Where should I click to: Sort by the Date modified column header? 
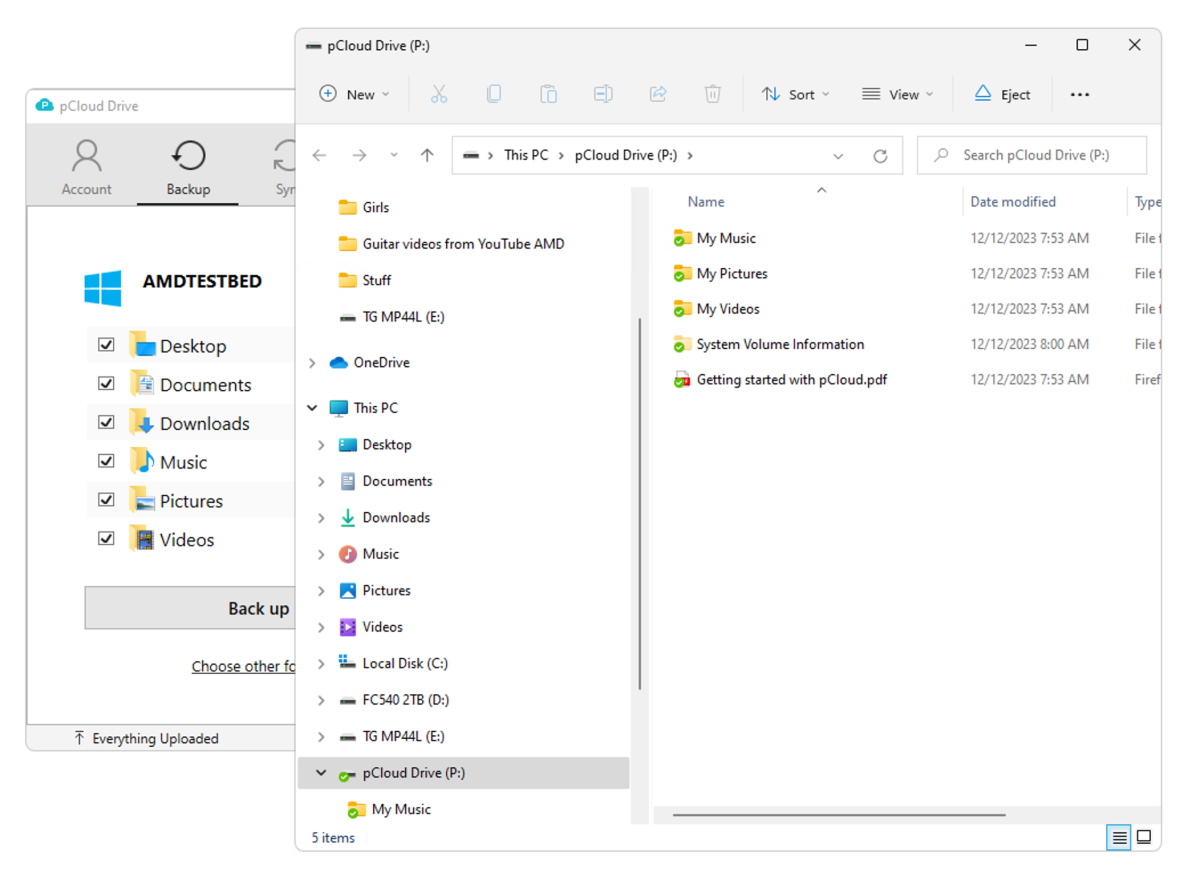click(1013, 202)
